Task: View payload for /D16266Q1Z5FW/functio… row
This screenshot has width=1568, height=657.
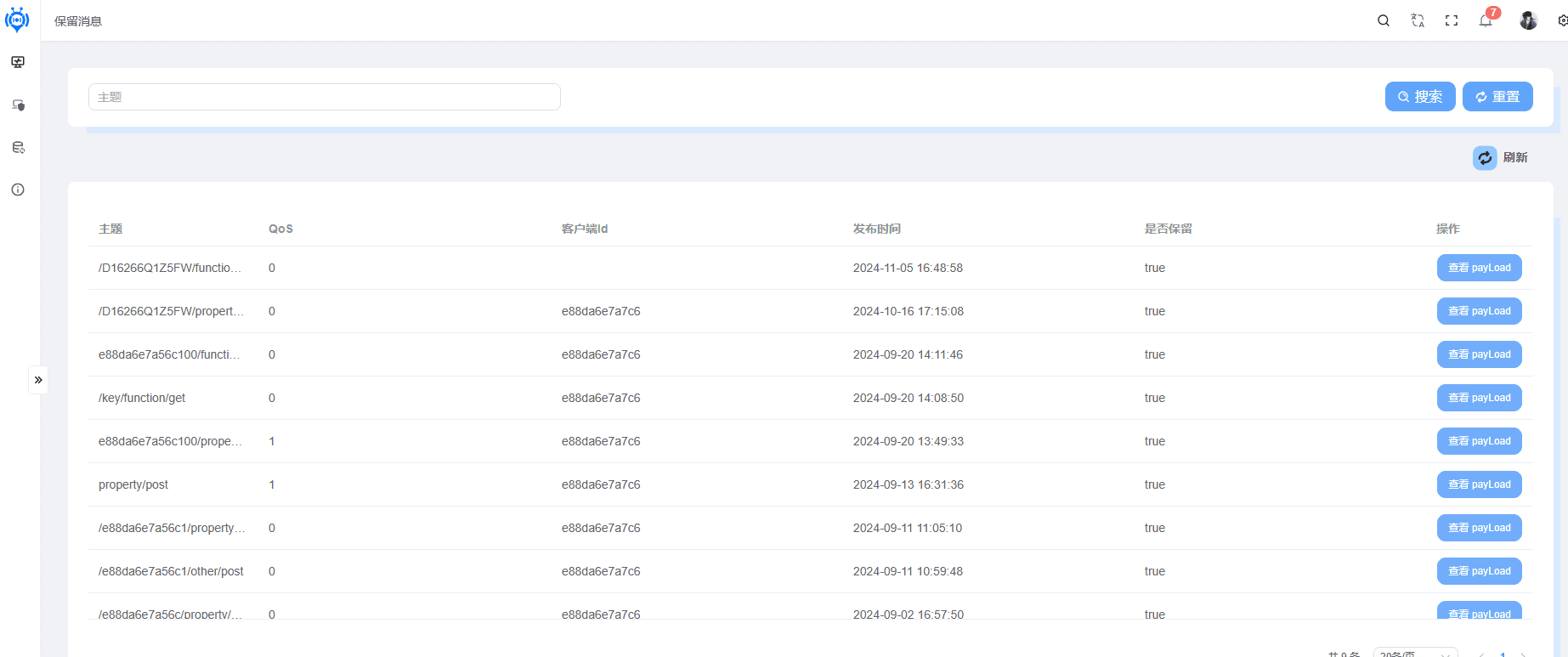Action: (x=1479, y=268)
